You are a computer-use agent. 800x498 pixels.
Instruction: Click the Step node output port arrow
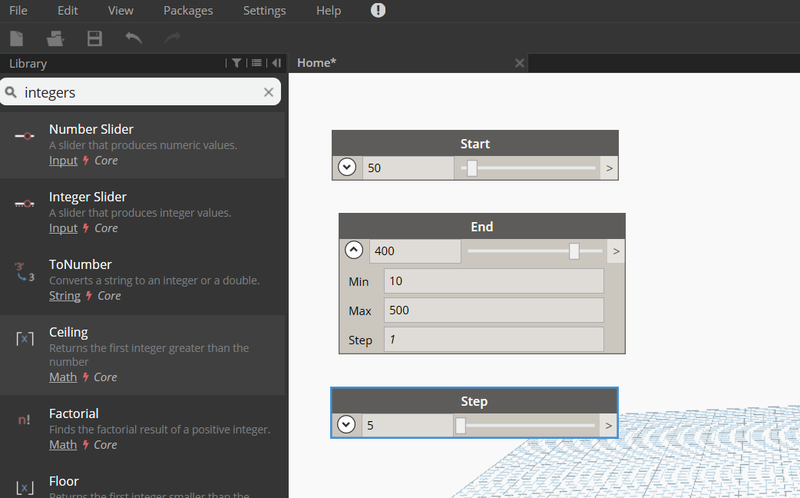click(x=608, y=426)
